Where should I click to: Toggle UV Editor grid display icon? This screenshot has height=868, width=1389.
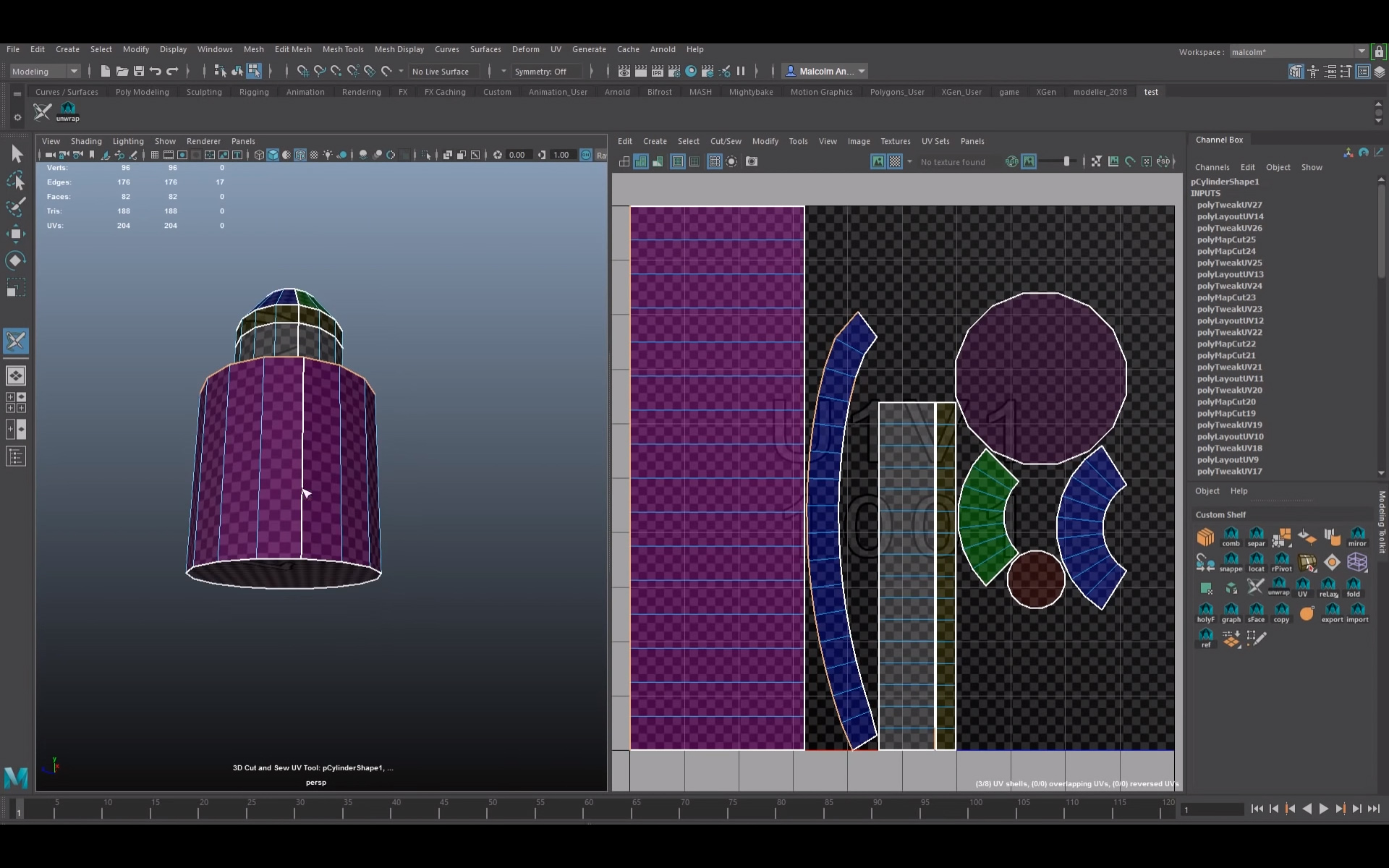pos(714,161)
